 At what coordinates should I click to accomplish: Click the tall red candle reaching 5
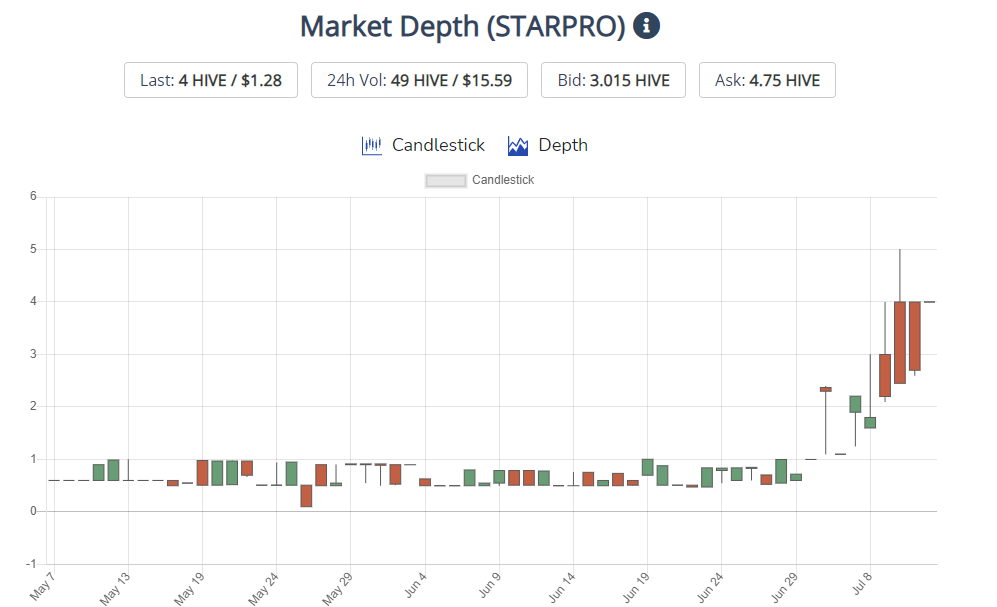(x=900, y=342)
